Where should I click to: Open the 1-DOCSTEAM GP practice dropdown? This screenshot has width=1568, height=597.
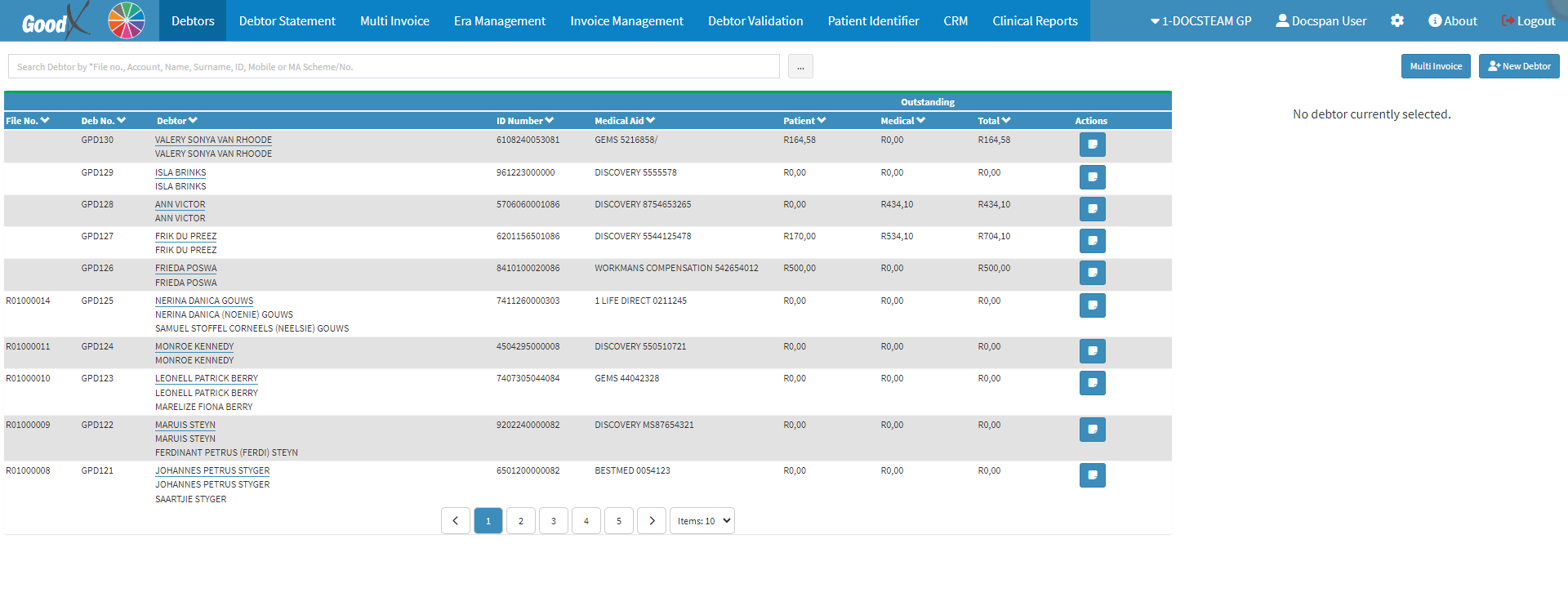[x=1200, y=21]
